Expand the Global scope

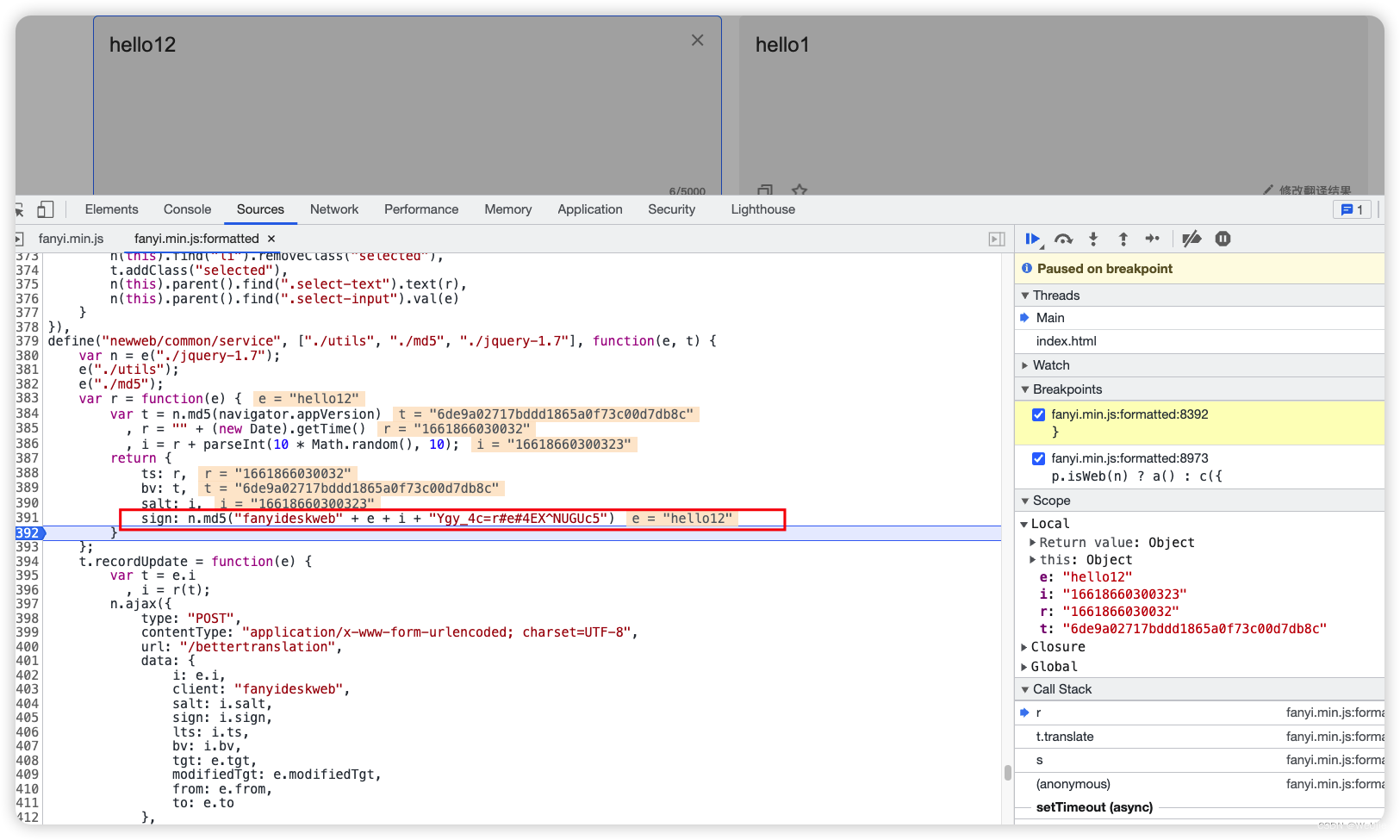(x=1024, y=667)
